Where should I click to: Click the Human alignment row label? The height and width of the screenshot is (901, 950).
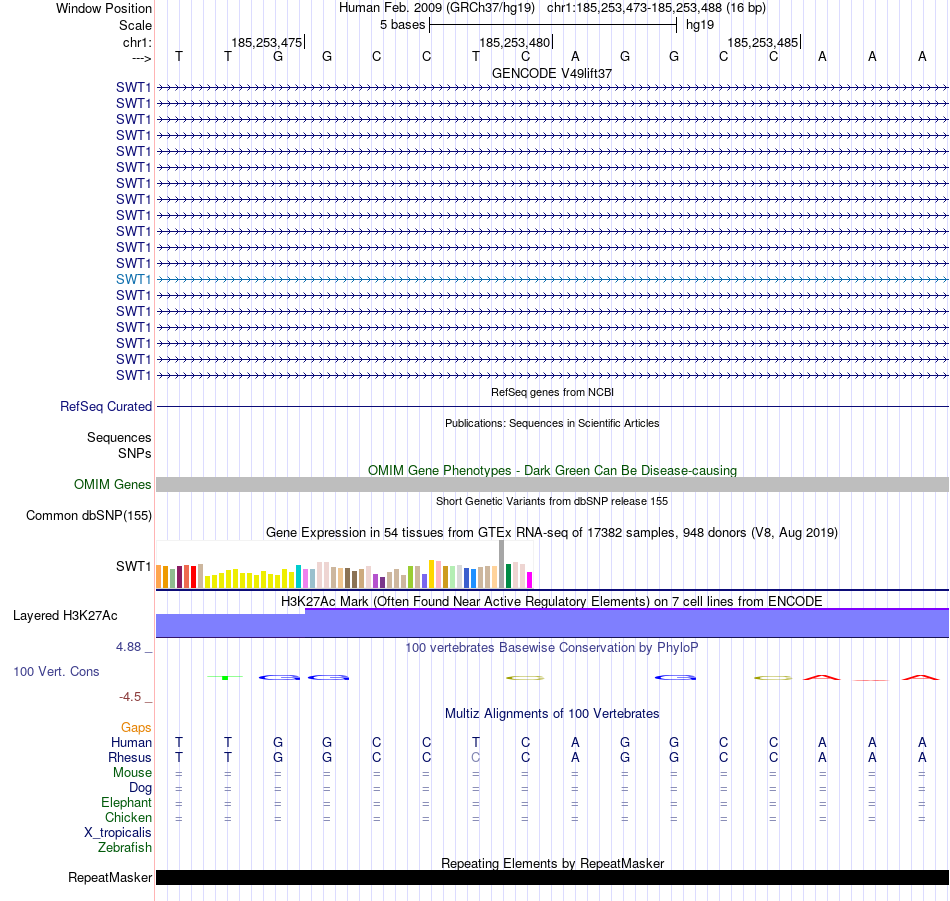tap(131, 742)
